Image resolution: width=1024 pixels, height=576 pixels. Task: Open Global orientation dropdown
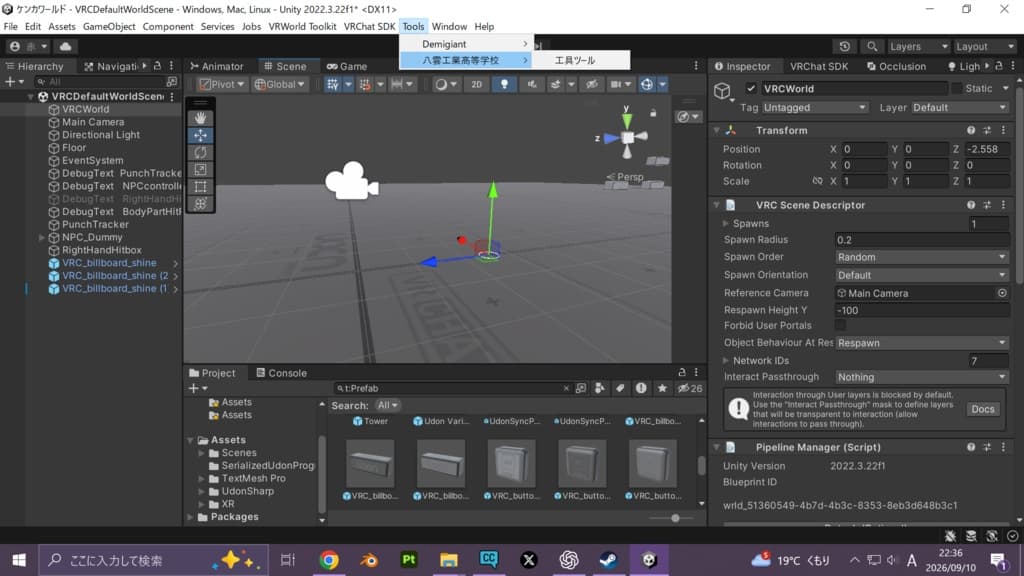[280, 84]
